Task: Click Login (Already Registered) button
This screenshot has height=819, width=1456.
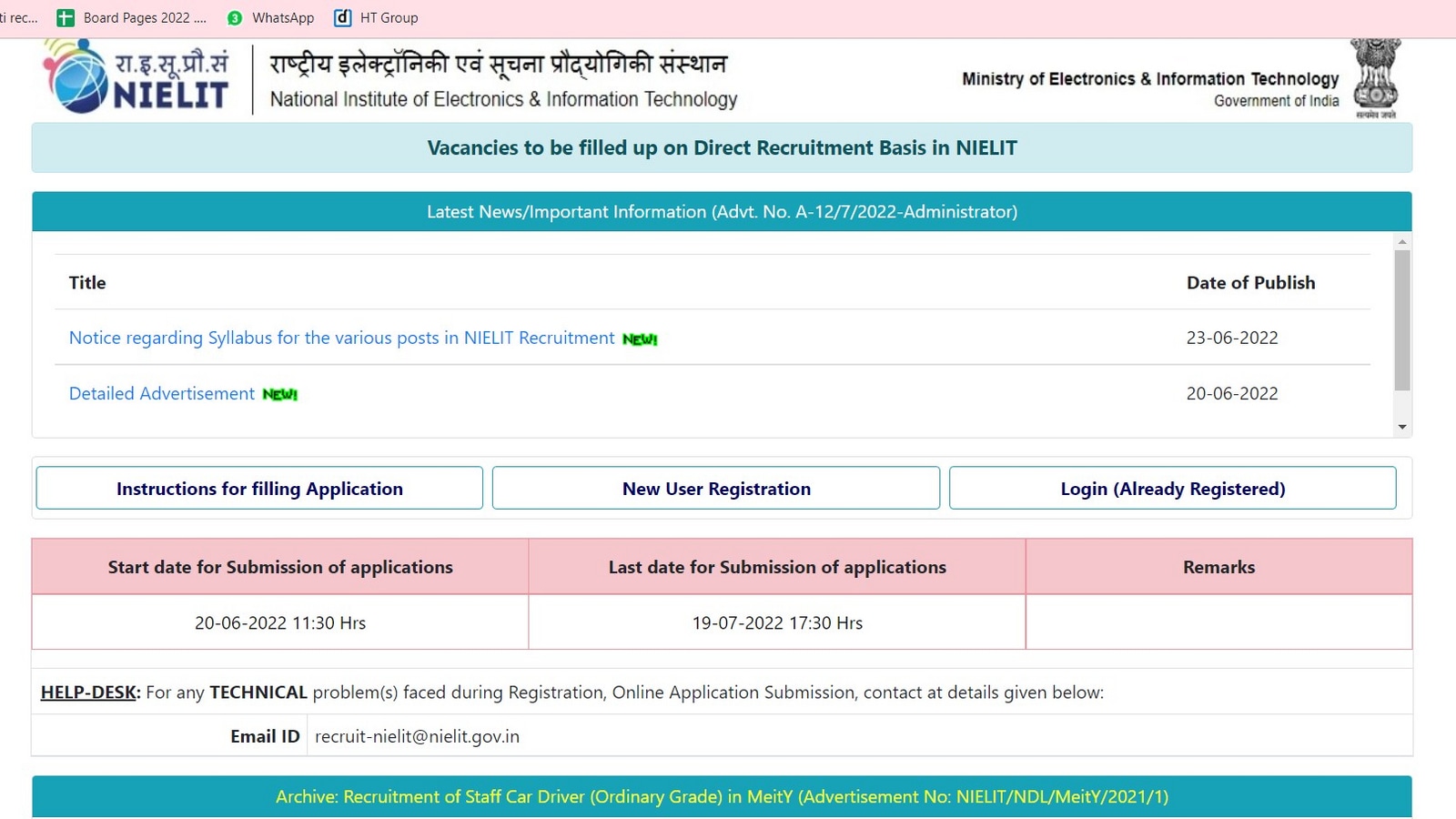Action: 1173,489
